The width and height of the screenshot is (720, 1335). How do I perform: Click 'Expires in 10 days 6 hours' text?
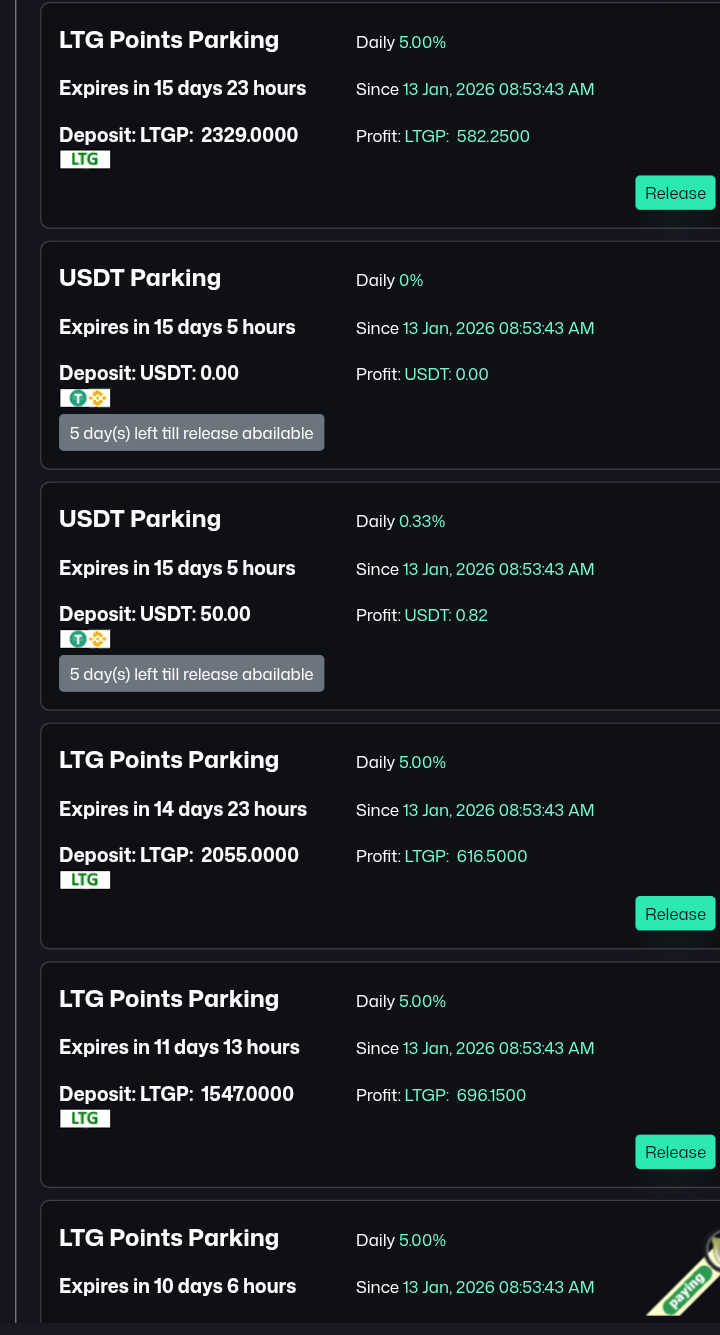coord(178,1286)
